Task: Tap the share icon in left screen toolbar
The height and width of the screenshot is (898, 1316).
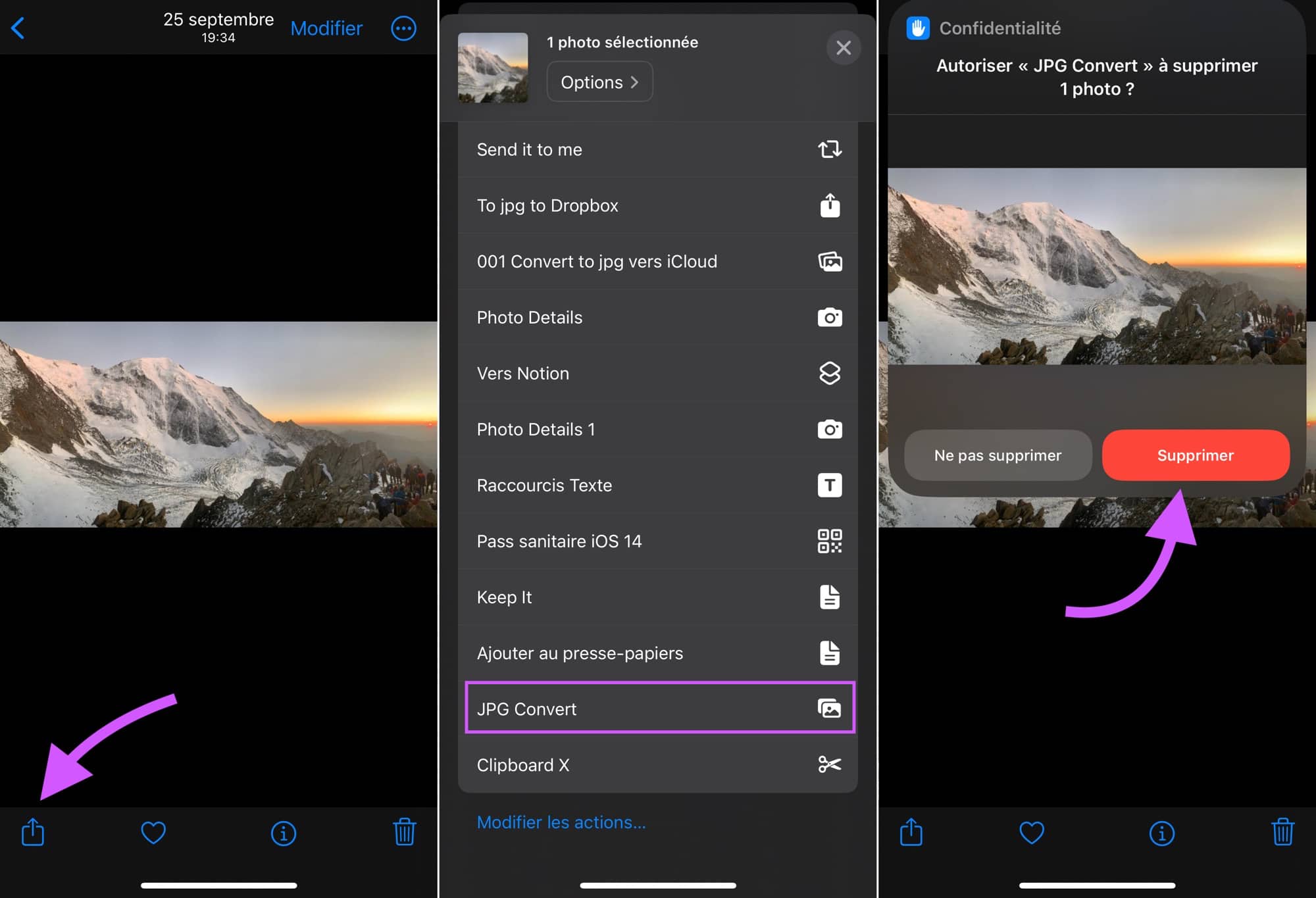Action: pos(33,832)
